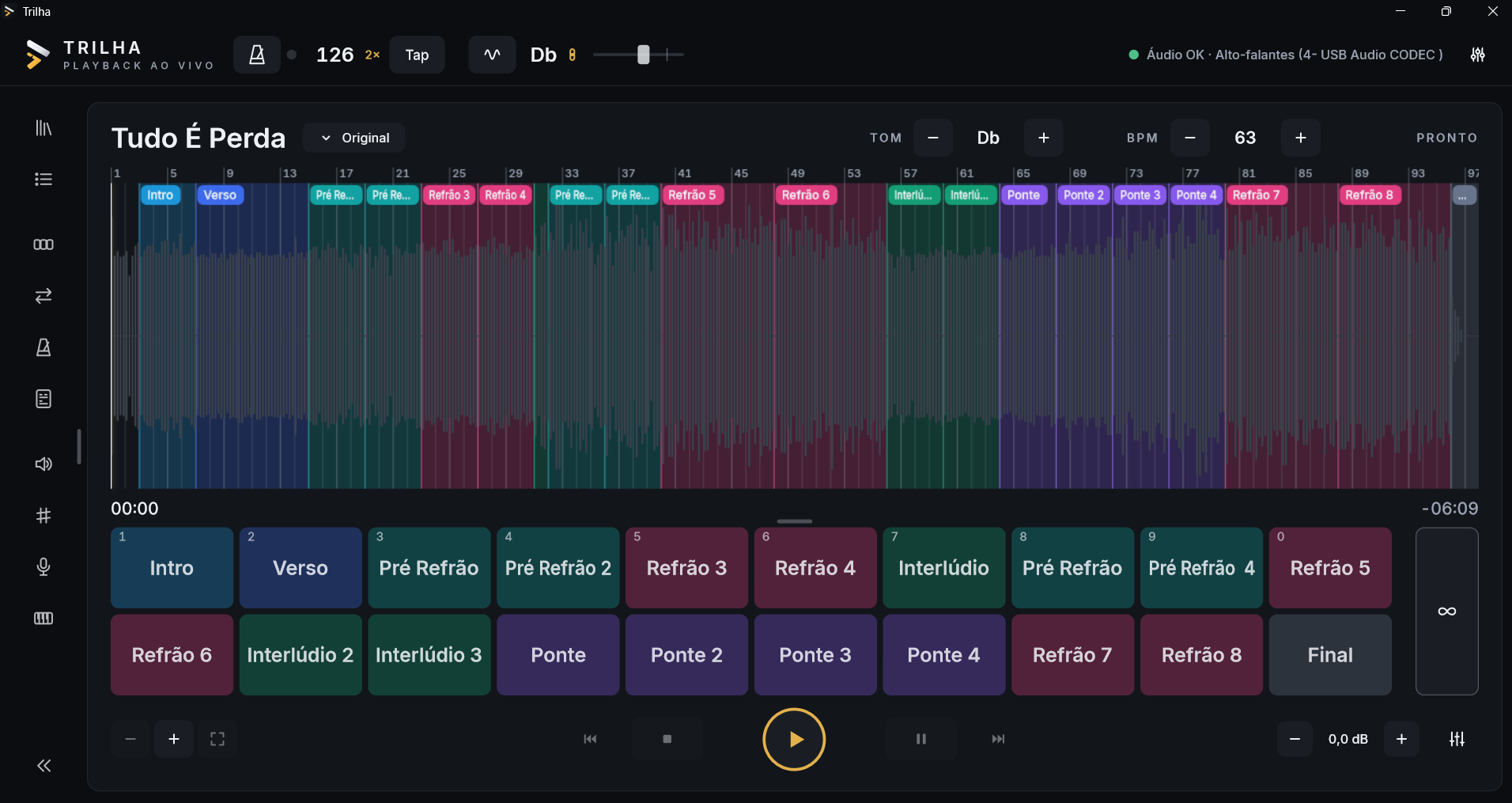This screenshot has width=1512, height=803.
Task: Raise the TOM key with plus
Action: coord(1044,138)
